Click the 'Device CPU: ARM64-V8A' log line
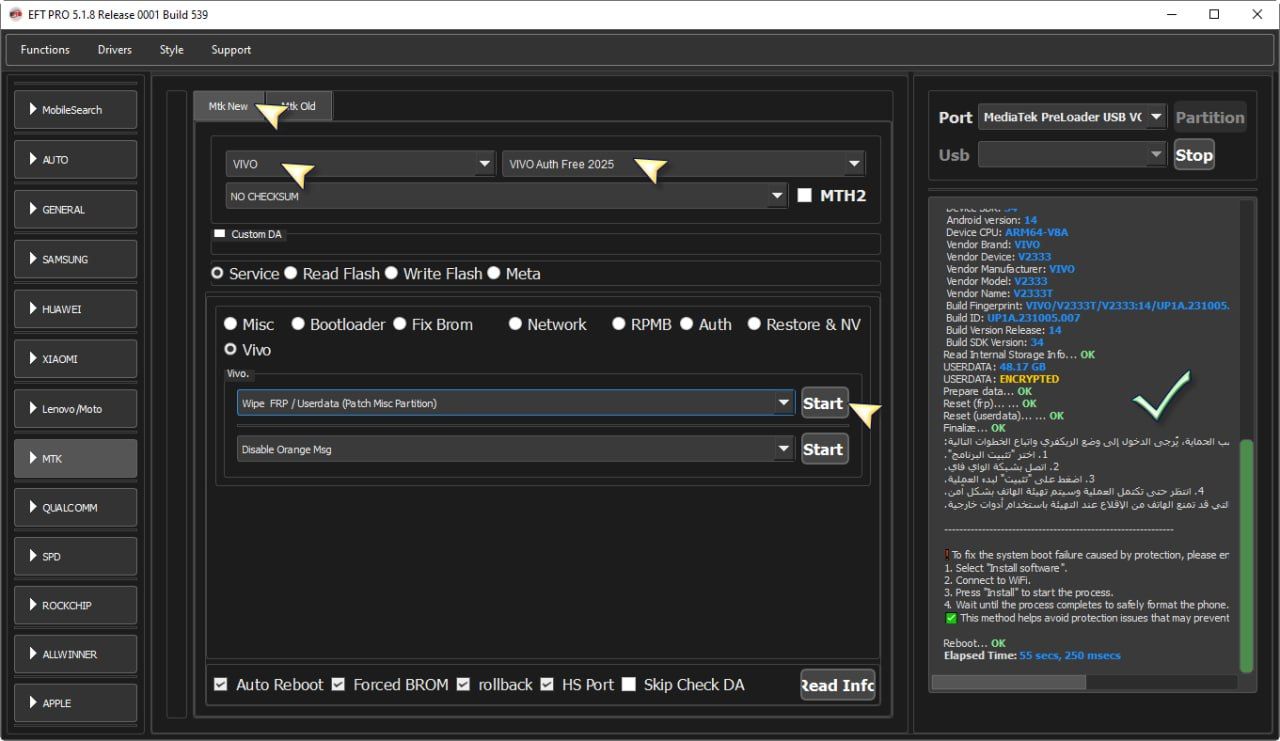This screenshot has width=1280, height=741. [1007, 232]
